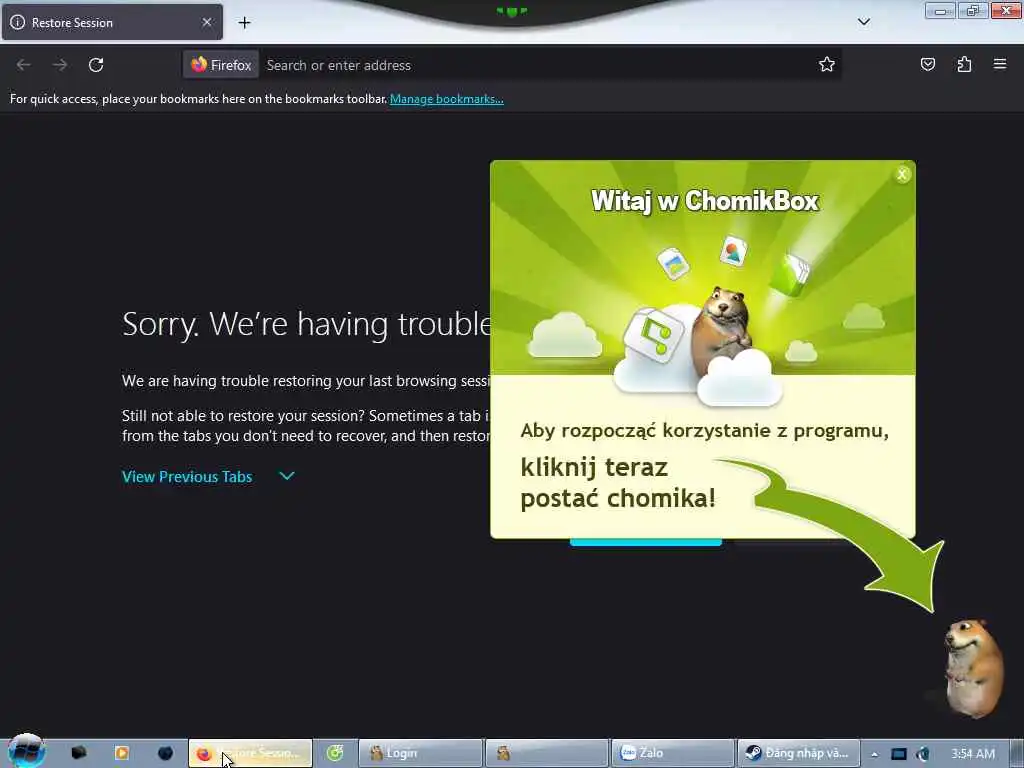
Task: Click the monitor icon in system tray
Action: pyautogui.click(x=899, y=754)
